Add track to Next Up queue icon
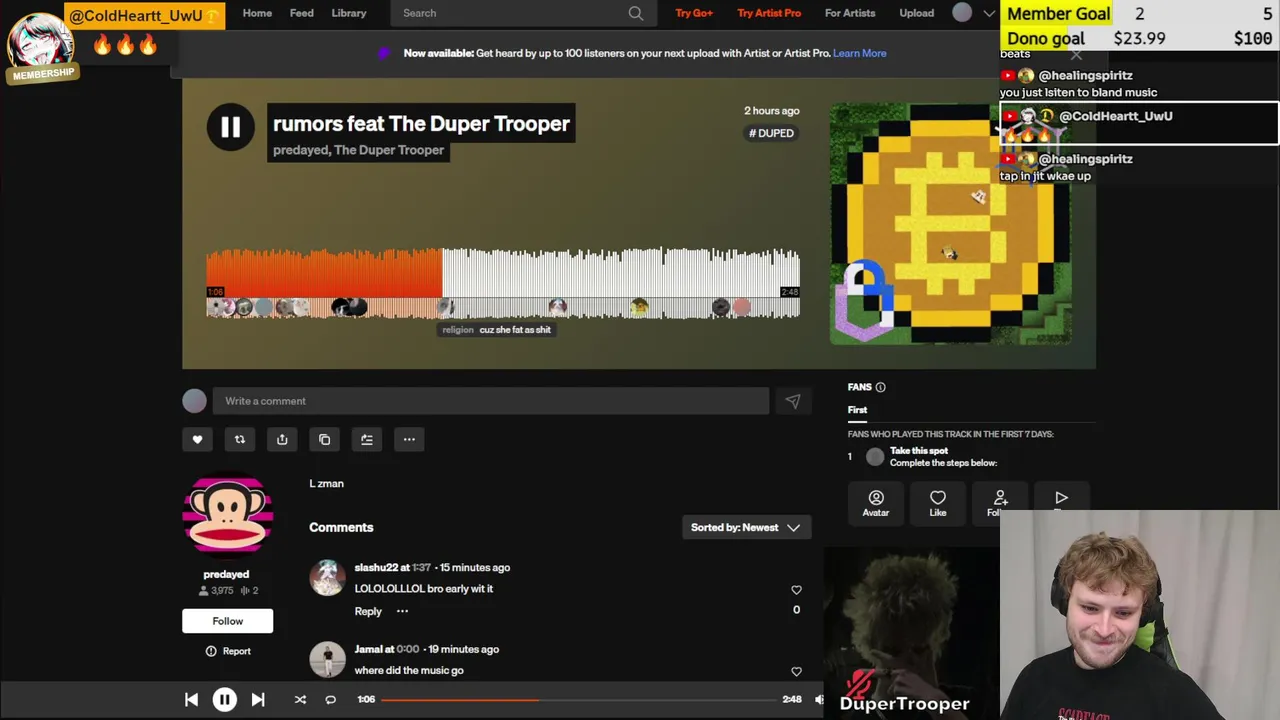Screen dimensions: 1280x720 [x=367, y=439]
